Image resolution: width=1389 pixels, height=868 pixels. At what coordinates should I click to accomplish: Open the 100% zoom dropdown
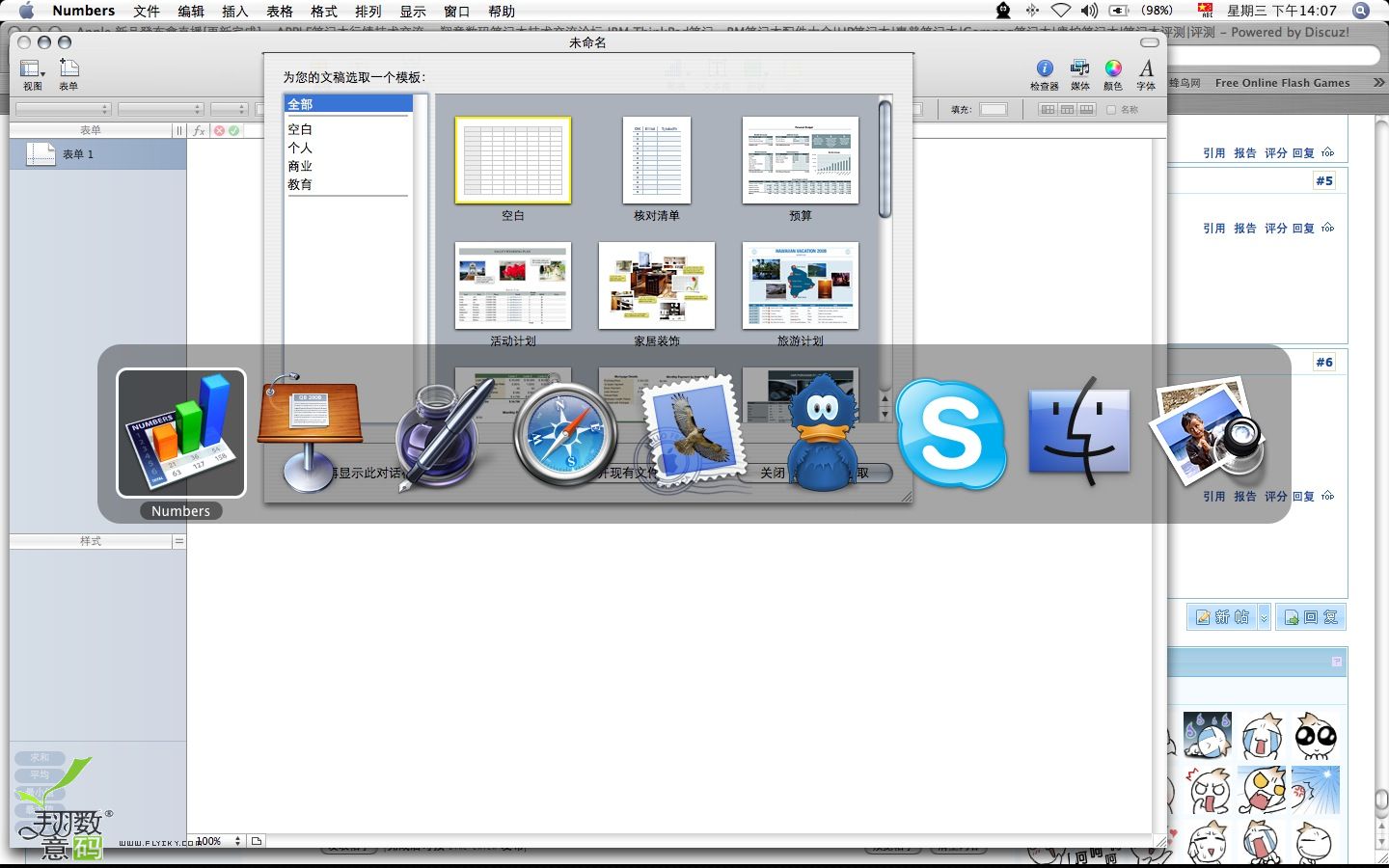[217, 841]
